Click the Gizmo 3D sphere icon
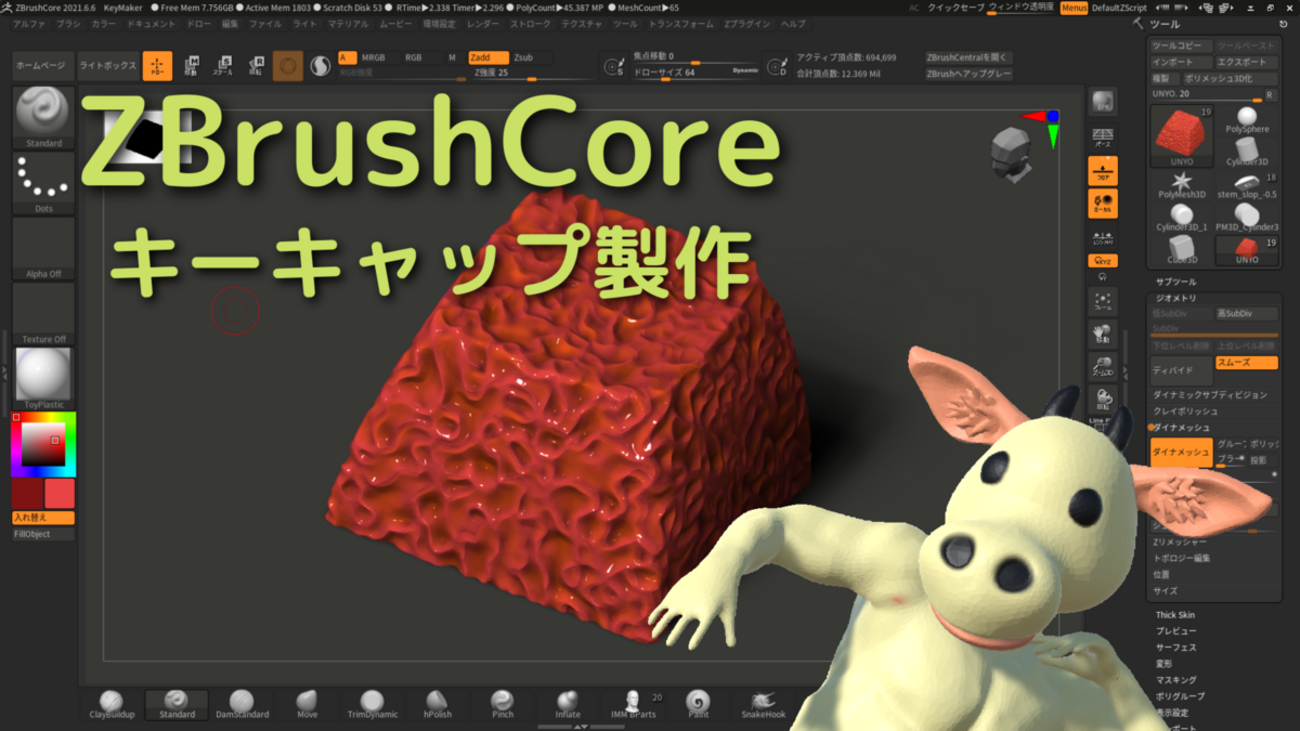This screenshot has width=1300, height=731. (288, 66)
